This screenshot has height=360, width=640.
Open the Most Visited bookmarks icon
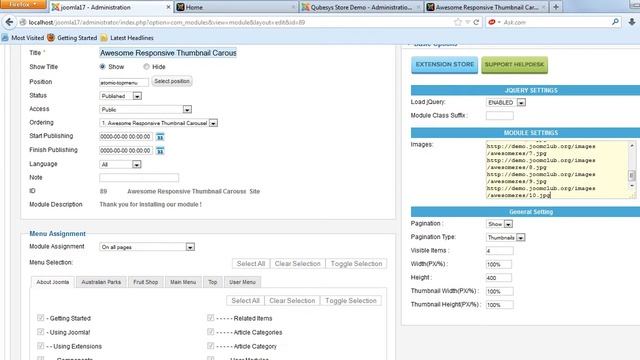tap(5, 38)
